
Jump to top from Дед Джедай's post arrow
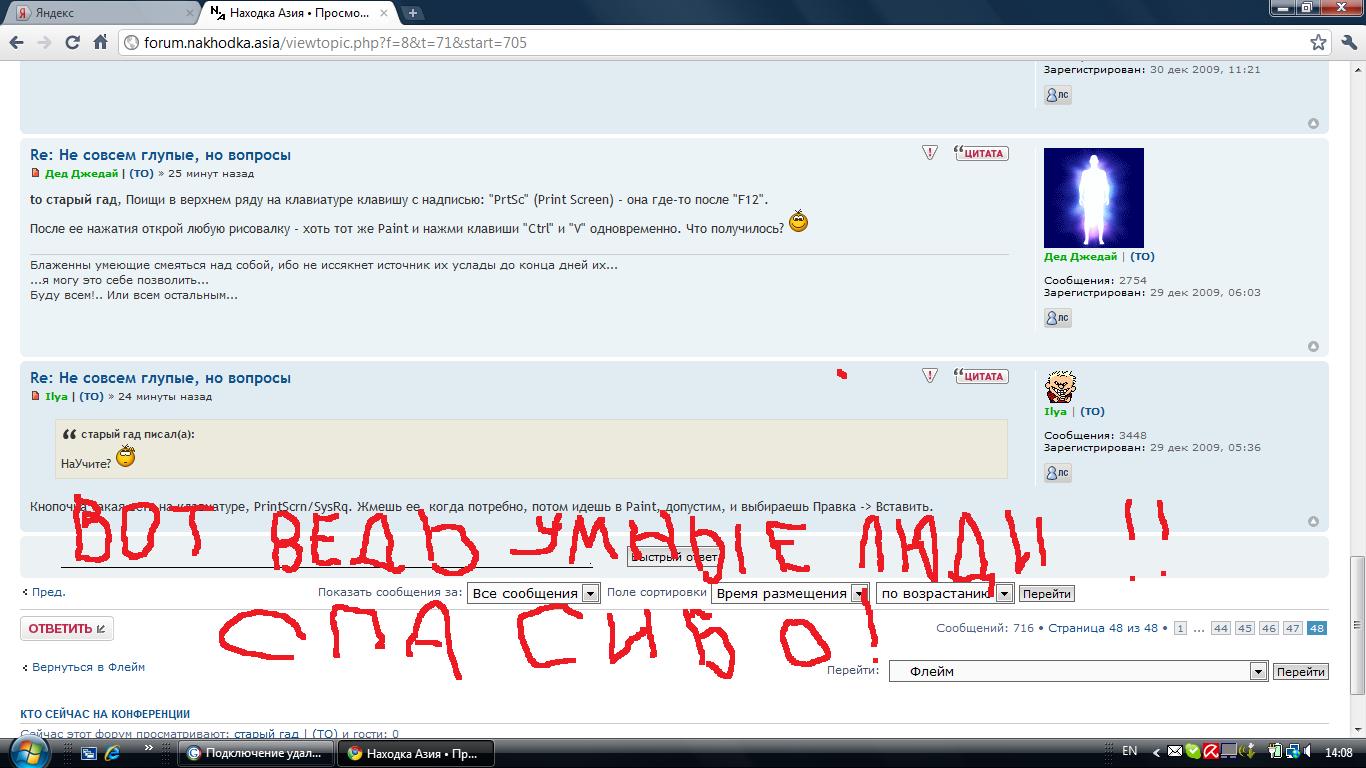[1313, 347]
